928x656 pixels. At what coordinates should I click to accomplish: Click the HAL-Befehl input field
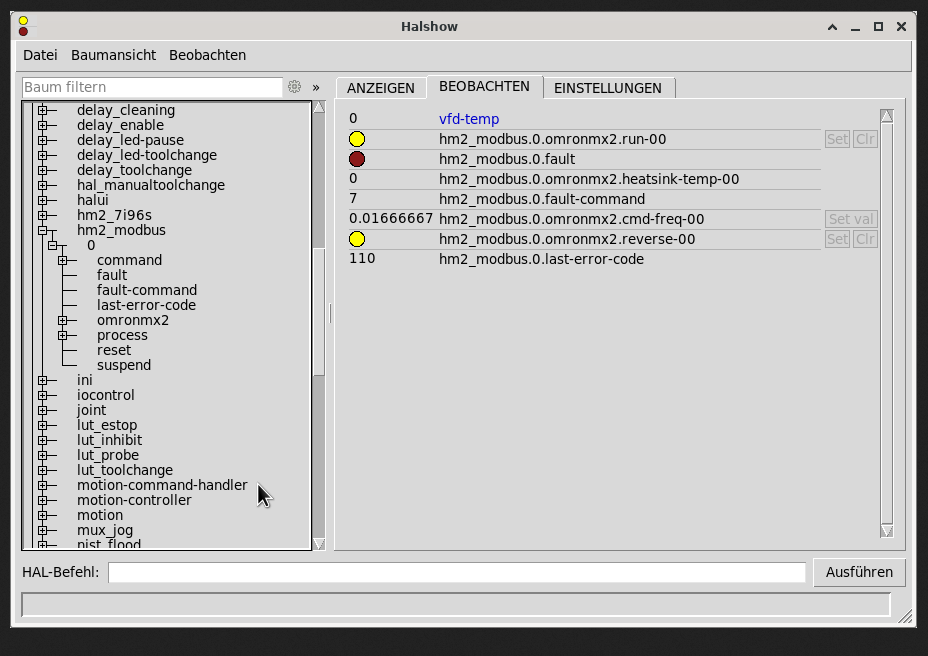[456, 572]
